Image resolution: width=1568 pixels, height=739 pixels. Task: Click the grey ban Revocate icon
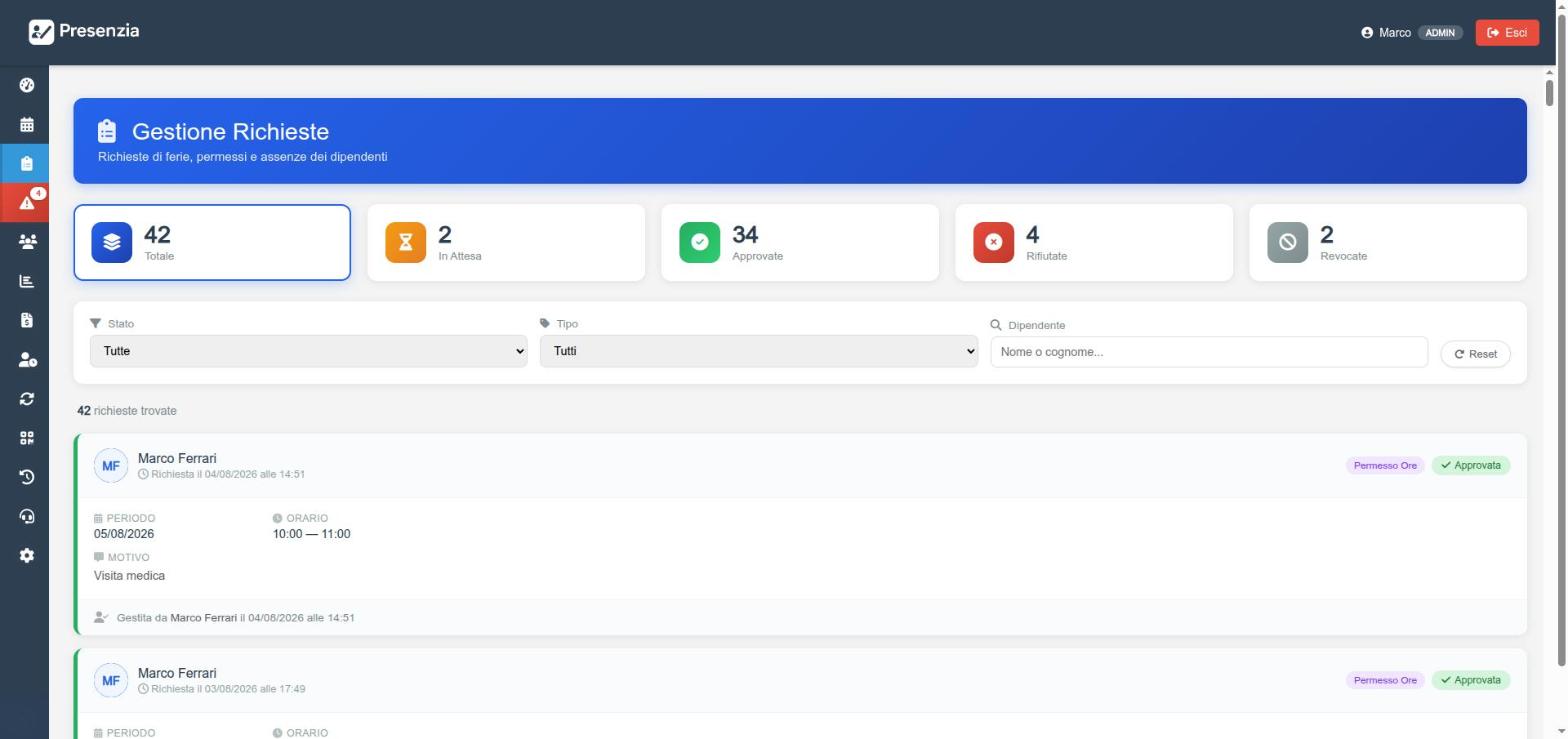click(1288, 242)
